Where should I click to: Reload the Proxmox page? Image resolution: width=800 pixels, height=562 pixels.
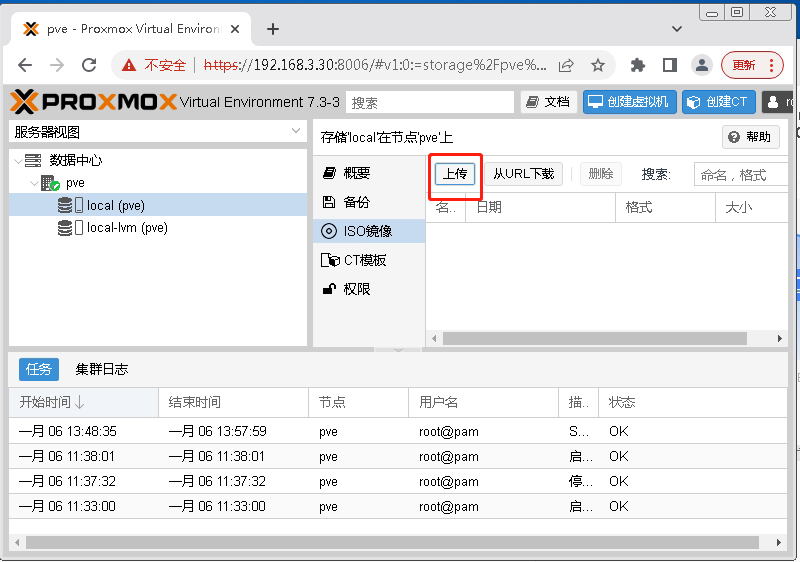(x=89, y=65)
